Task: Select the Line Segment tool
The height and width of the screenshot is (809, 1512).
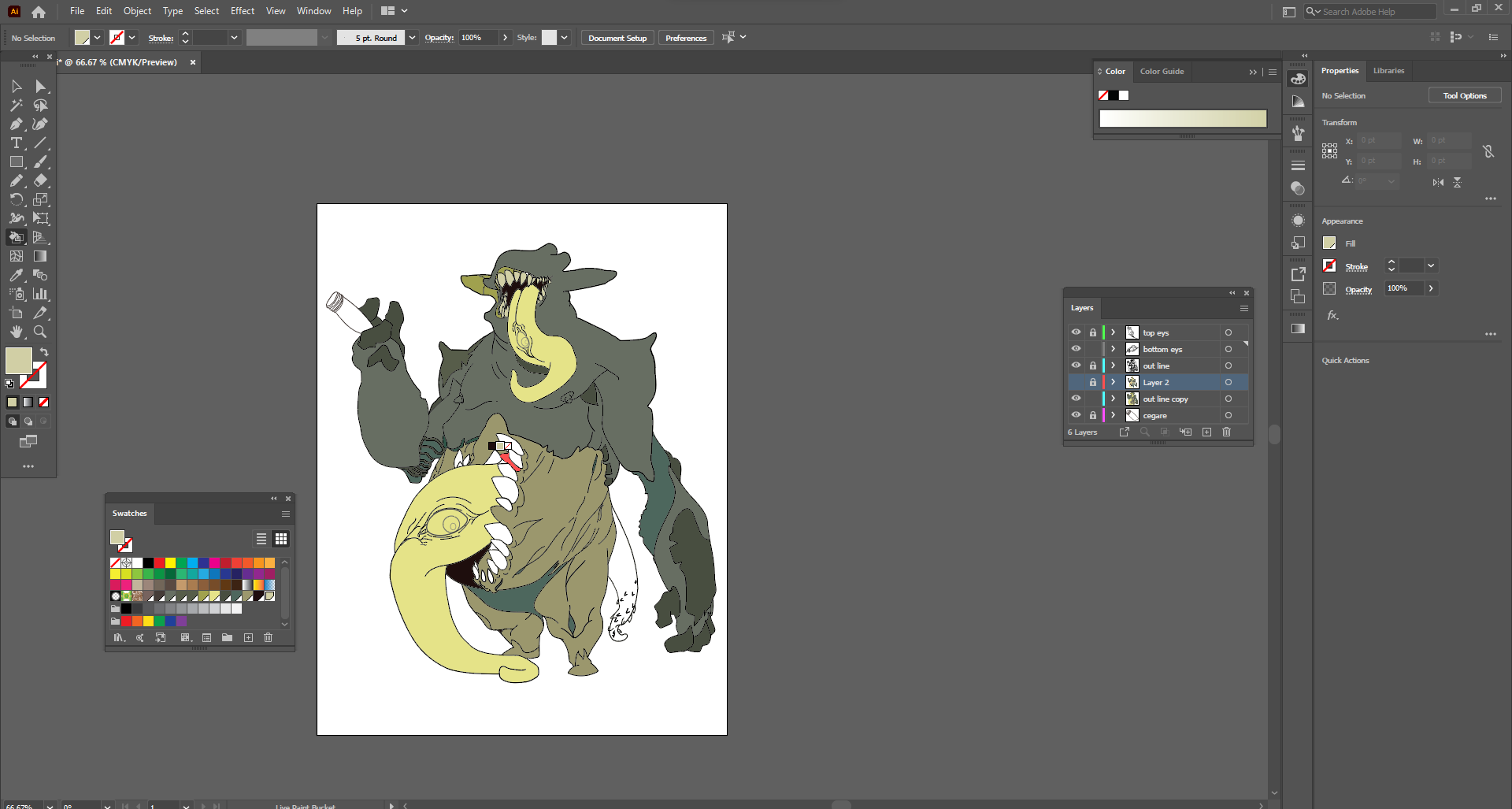Action: coord(40,143)
